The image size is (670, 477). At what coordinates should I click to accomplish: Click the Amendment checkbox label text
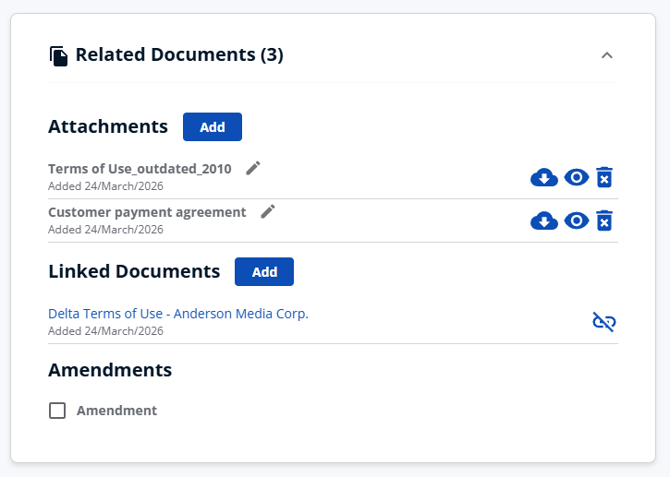[116, 411]
